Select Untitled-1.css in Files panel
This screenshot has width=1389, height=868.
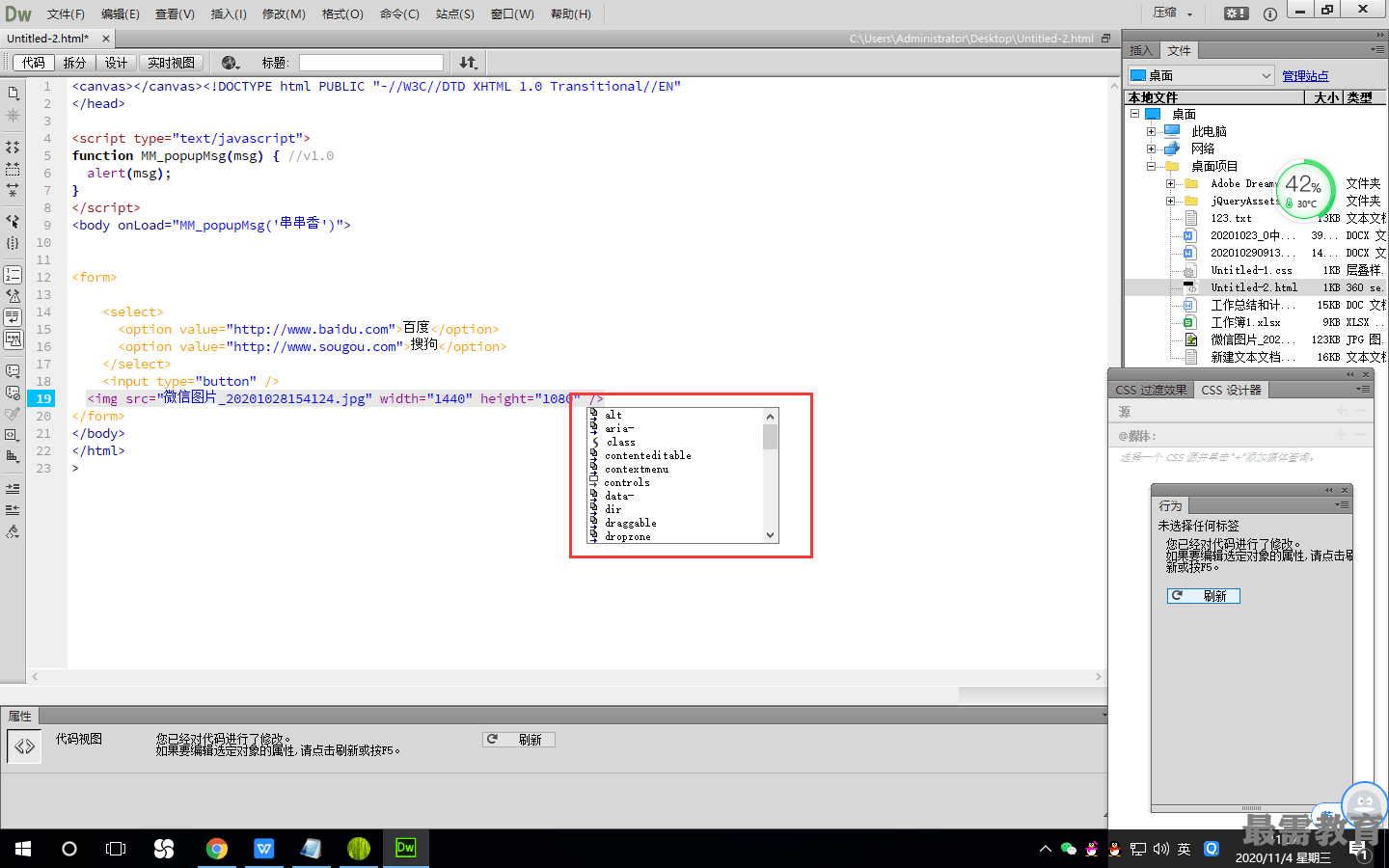(x=1251, y=270)
